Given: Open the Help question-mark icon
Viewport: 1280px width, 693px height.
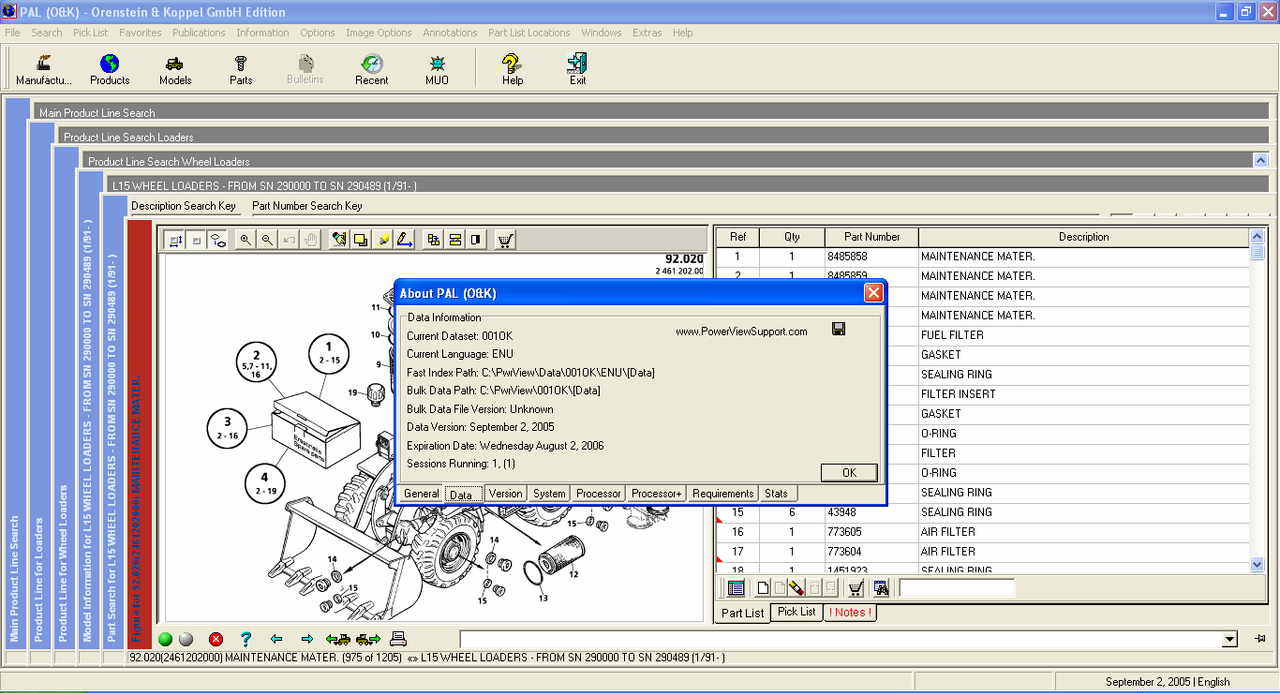Looking at the screenshot, I should pos(512,69).
